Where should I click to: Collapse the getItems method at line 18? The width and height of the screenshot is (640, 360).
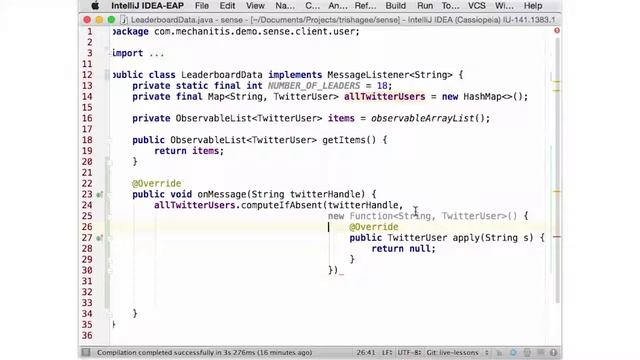pyautogui.click(x=109, y=140)
